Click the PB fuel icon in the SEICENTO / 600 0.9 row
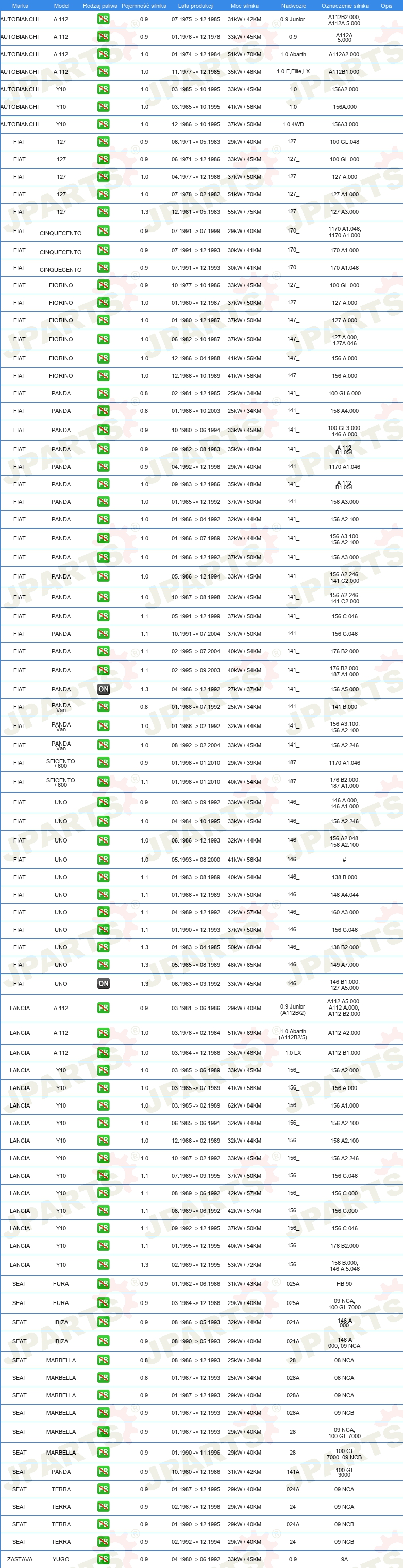The image size is (403, 1568). [104, 763]
